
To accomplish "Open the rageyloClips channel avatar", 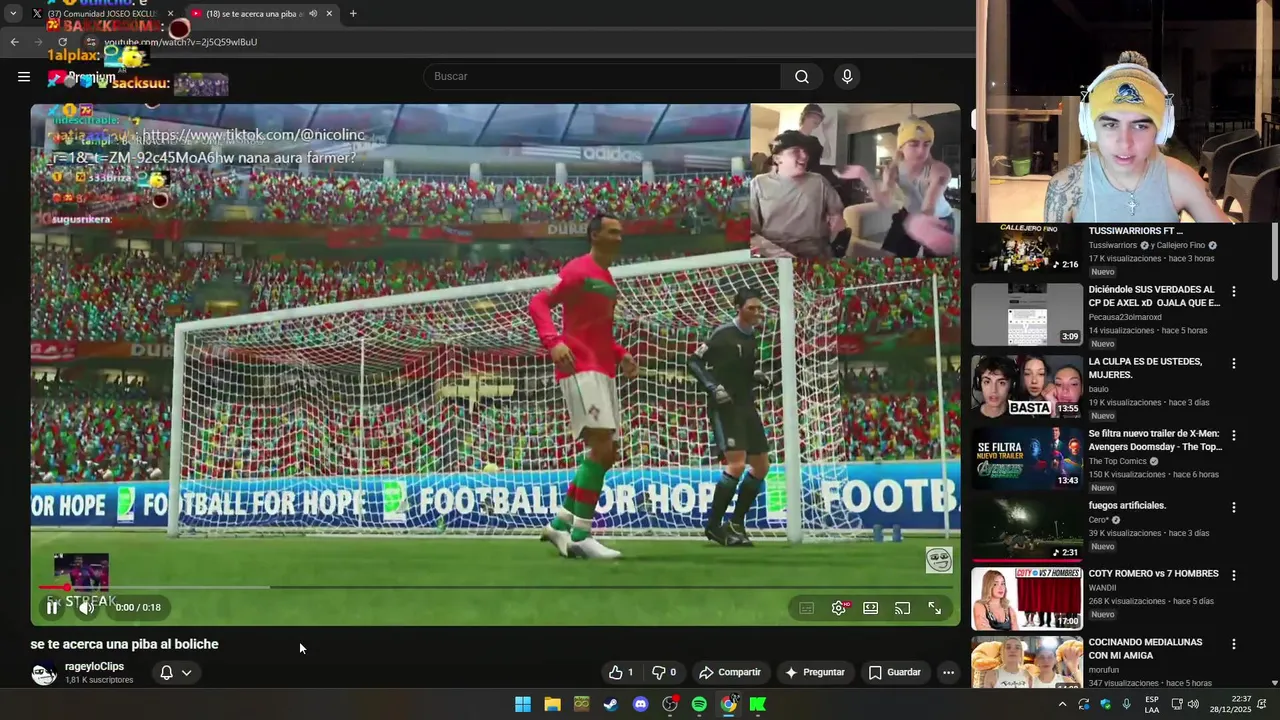I will coord(44,673).
